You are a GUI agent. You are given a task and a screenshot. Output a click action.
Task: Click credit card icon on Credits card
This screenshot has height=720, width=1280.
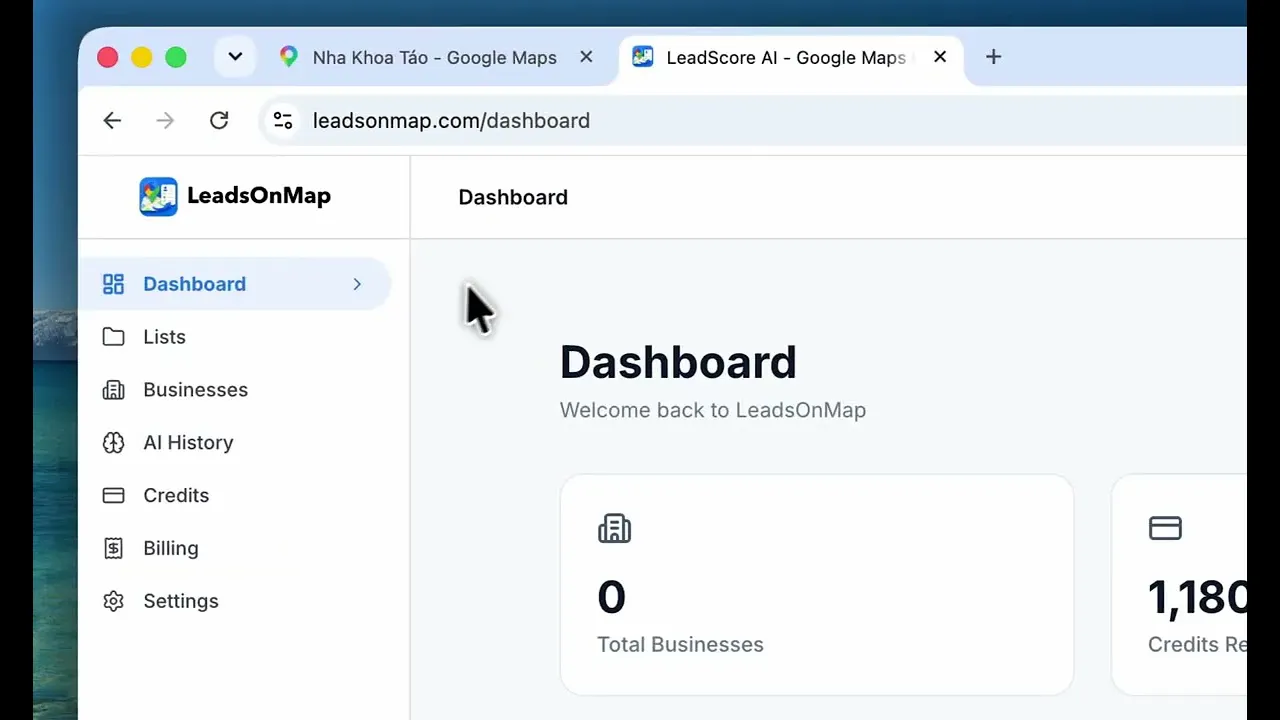(1165, 528)
